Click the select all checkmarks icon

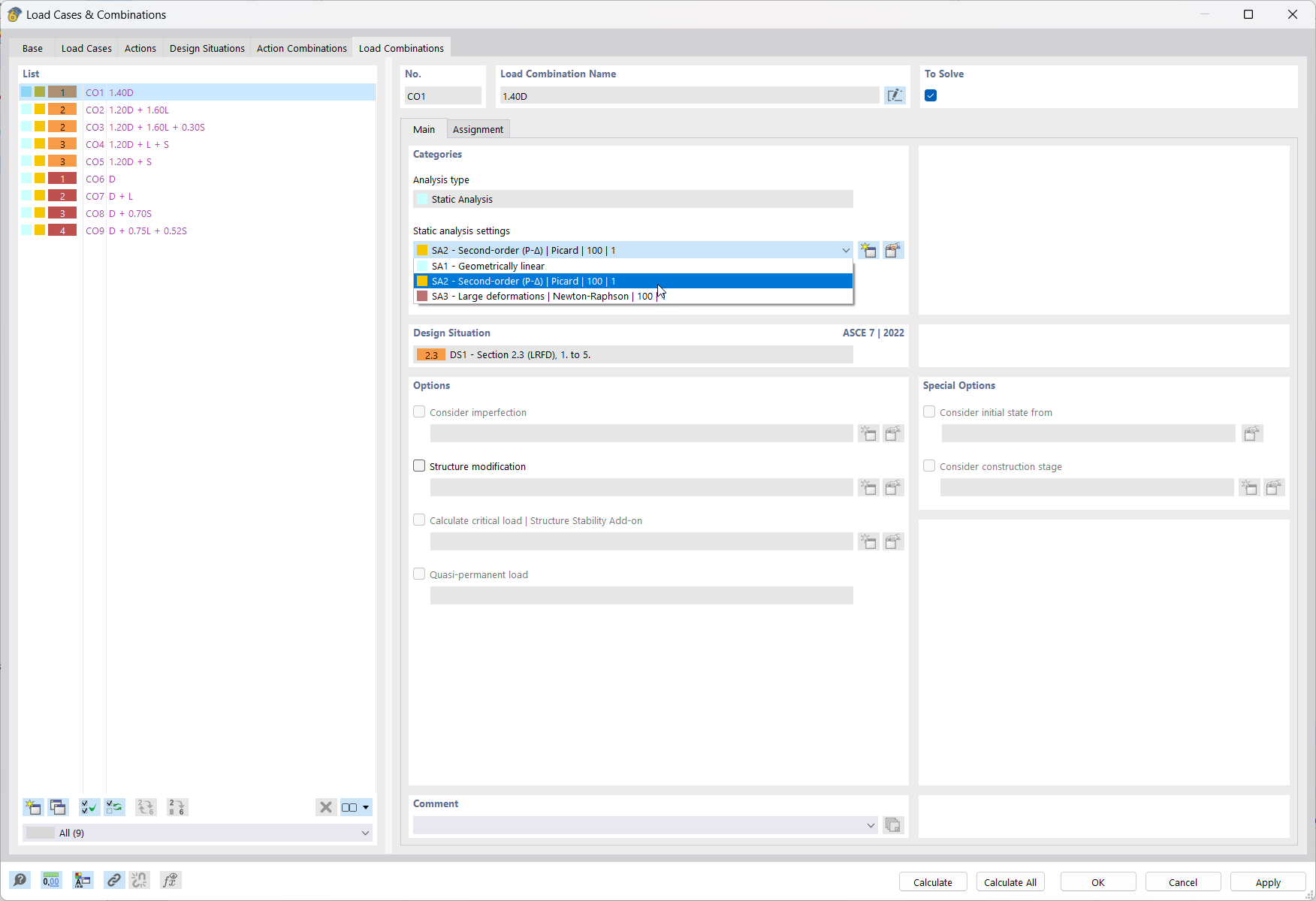tap(89, 807)
